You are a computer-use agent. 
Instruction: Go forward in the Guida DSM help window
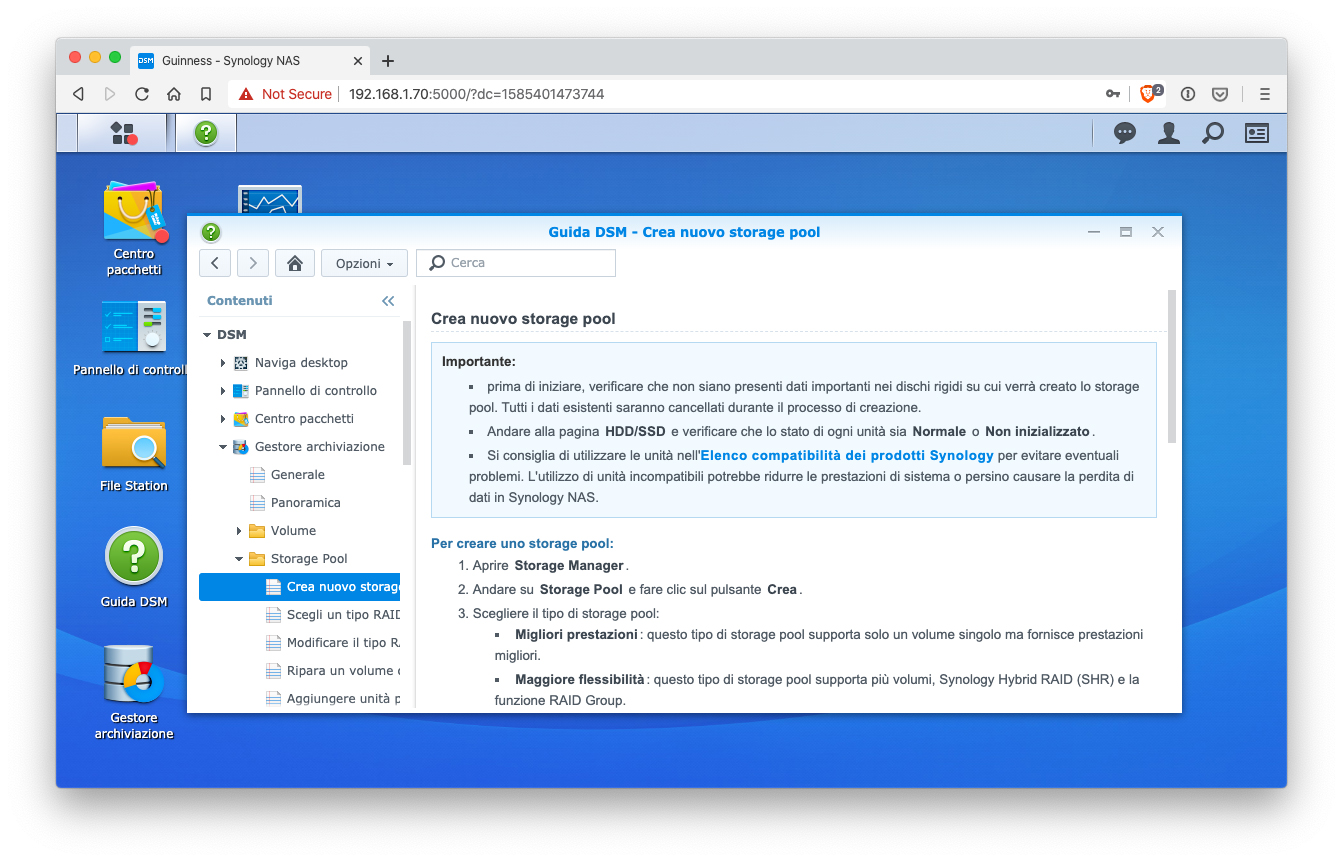tap(253, 263)
